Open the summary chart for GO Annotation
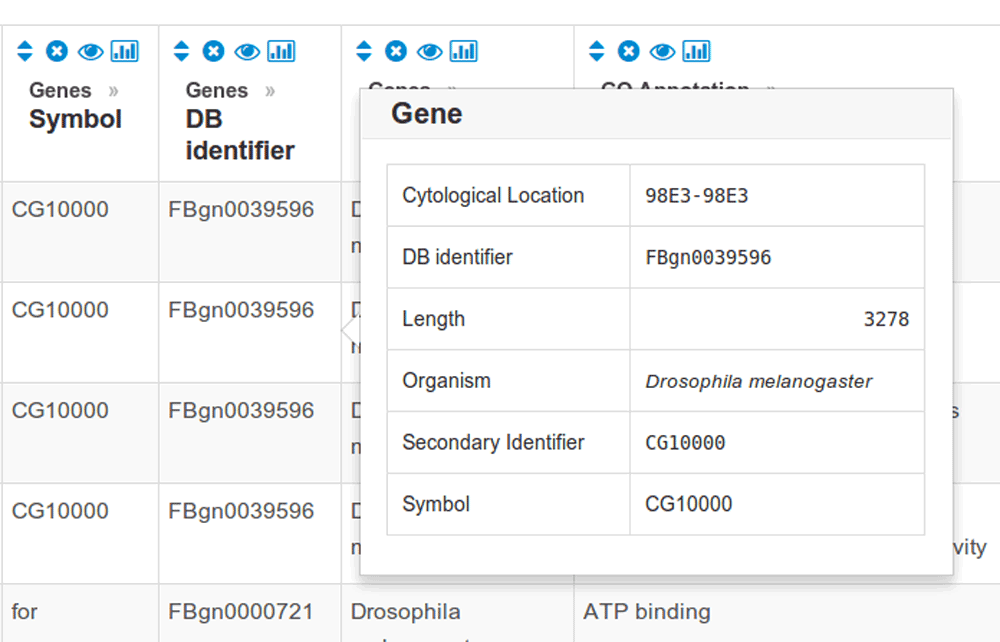Screen dimensions: 1000x642 pos(697,51)
